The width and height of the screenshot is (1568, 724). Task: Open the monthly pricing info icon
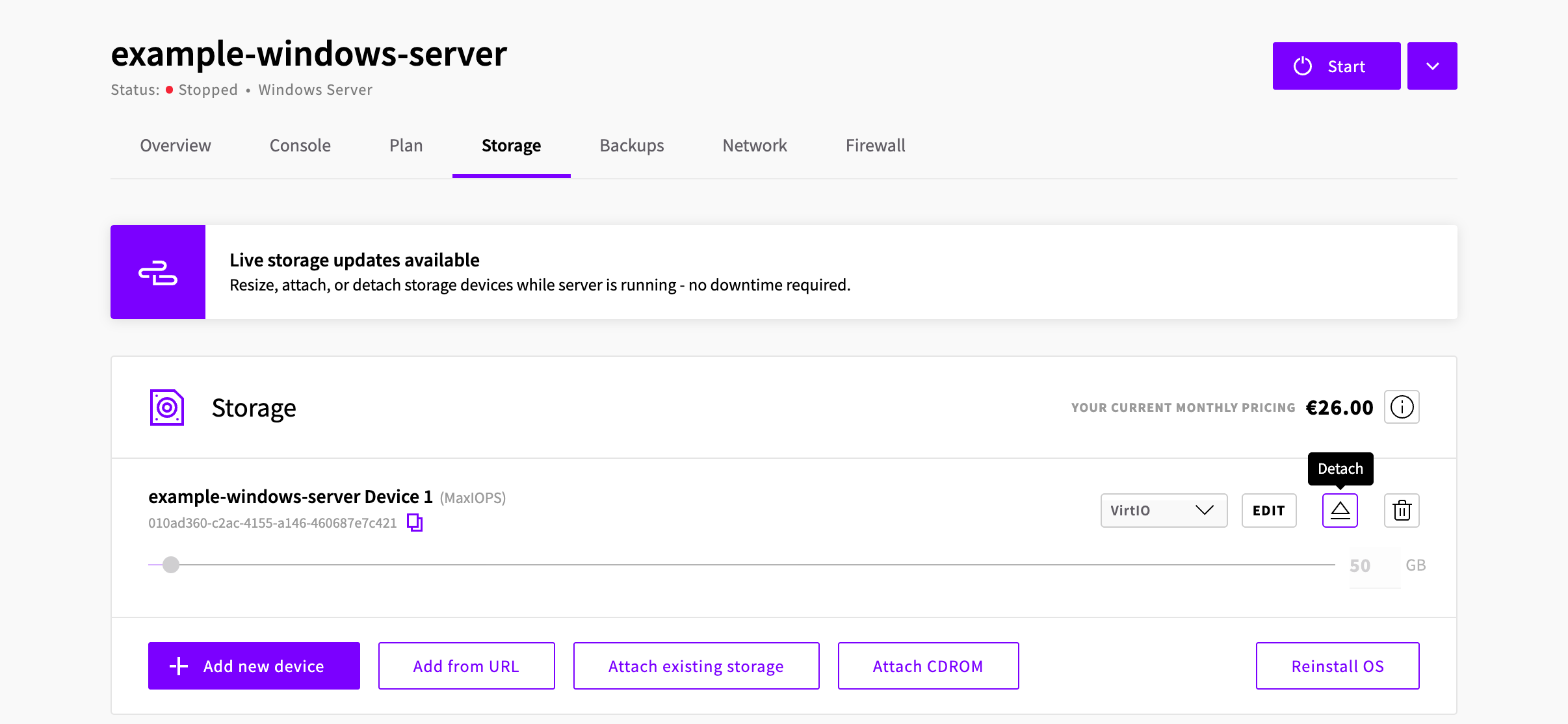(x=1402, y=407)
